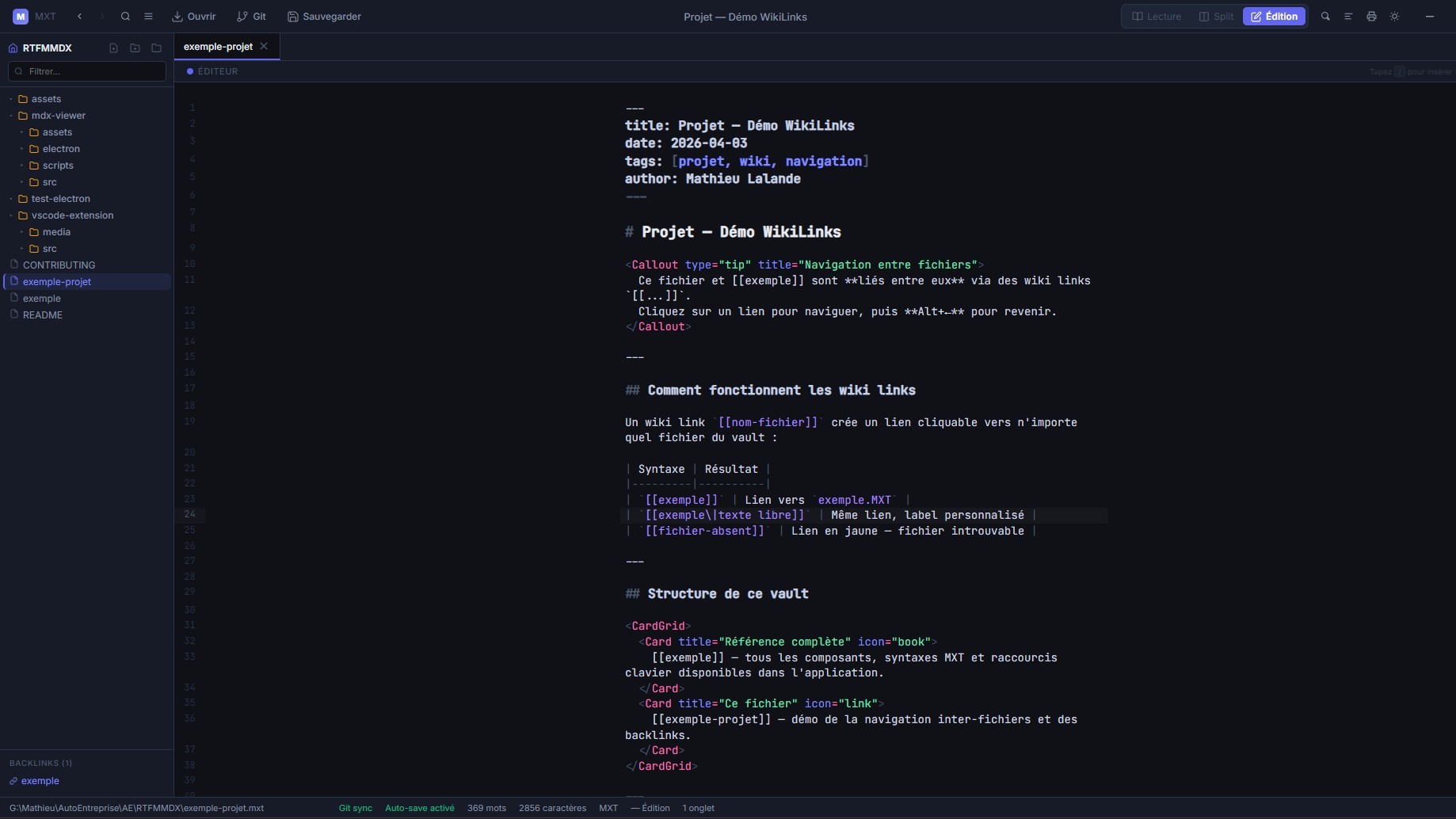This screenshot has height=819, width=1456.
Task: Open a file with Ouvrir
Action: (194, 16)
